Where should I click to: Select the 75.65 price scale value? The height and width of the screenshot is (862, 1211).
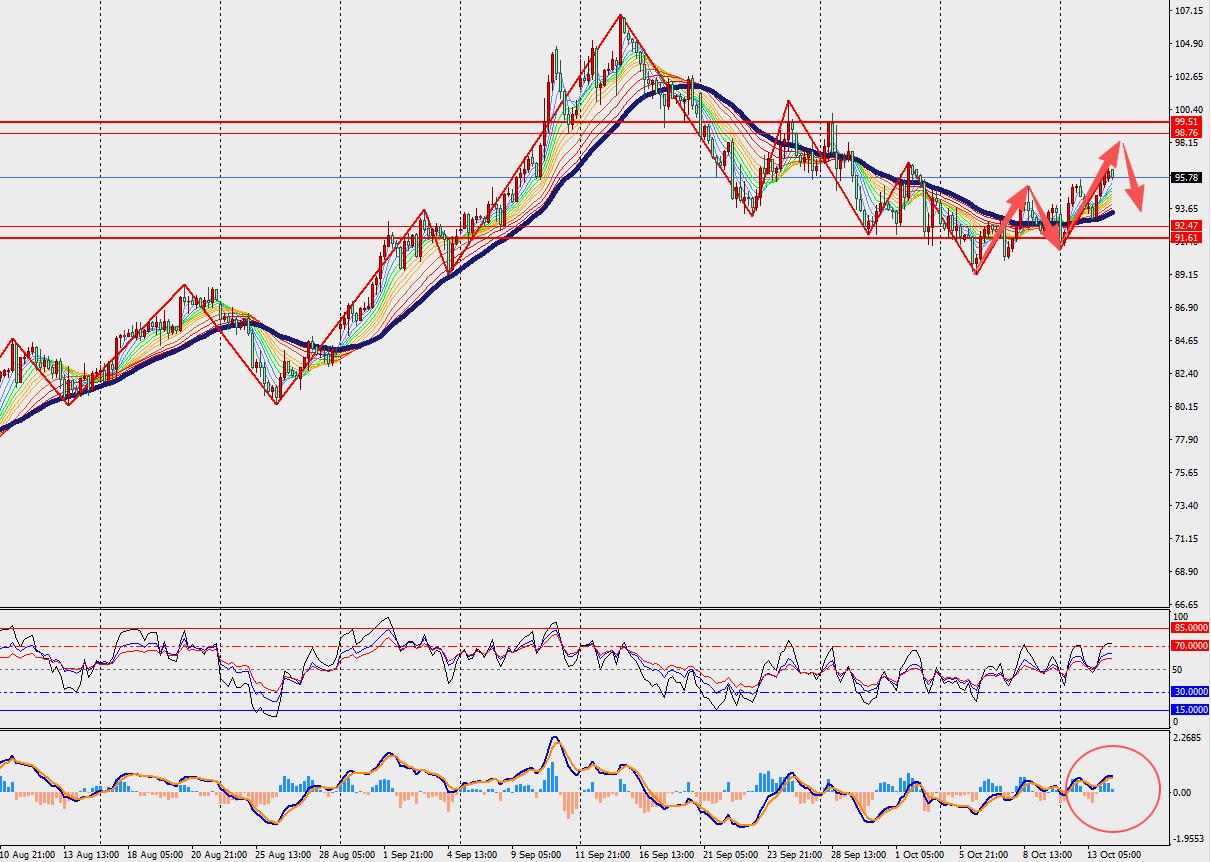(x=1187, y=473)
